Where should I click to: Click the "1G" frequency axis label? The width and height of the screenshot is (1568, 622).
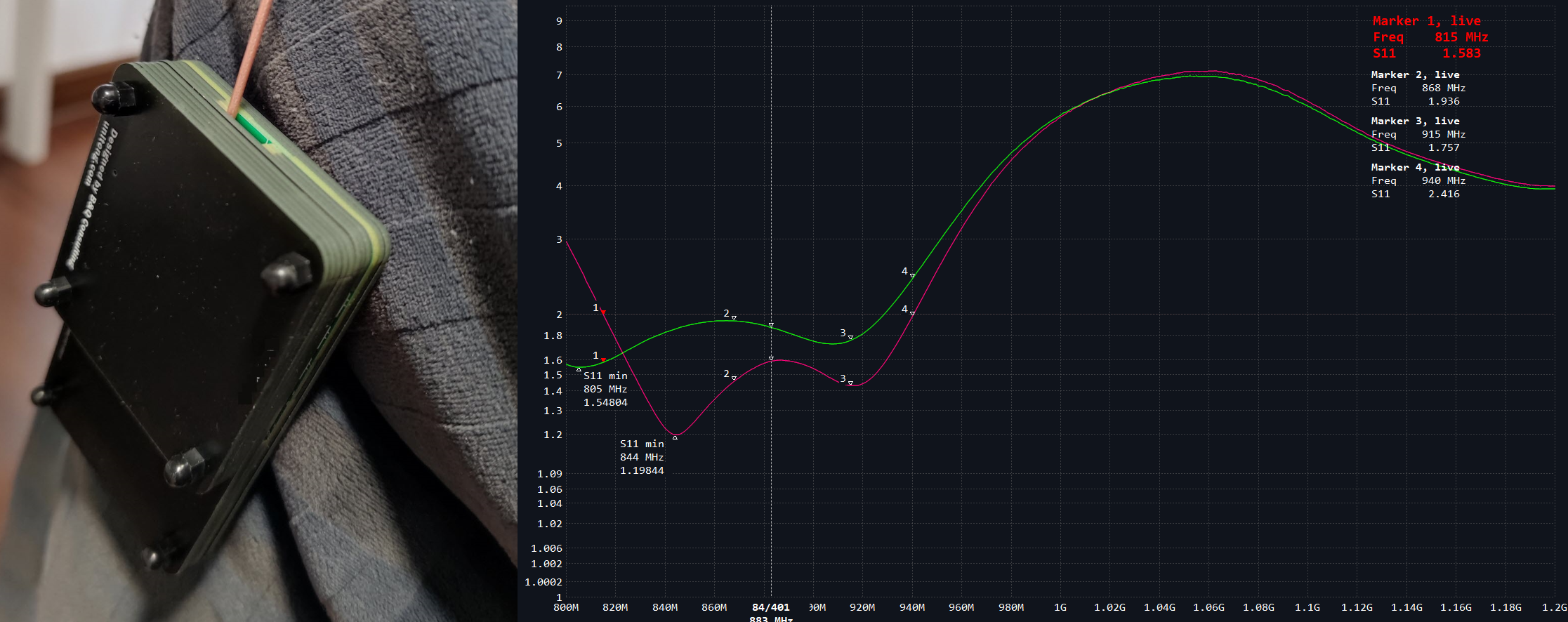pos(1060,607)
